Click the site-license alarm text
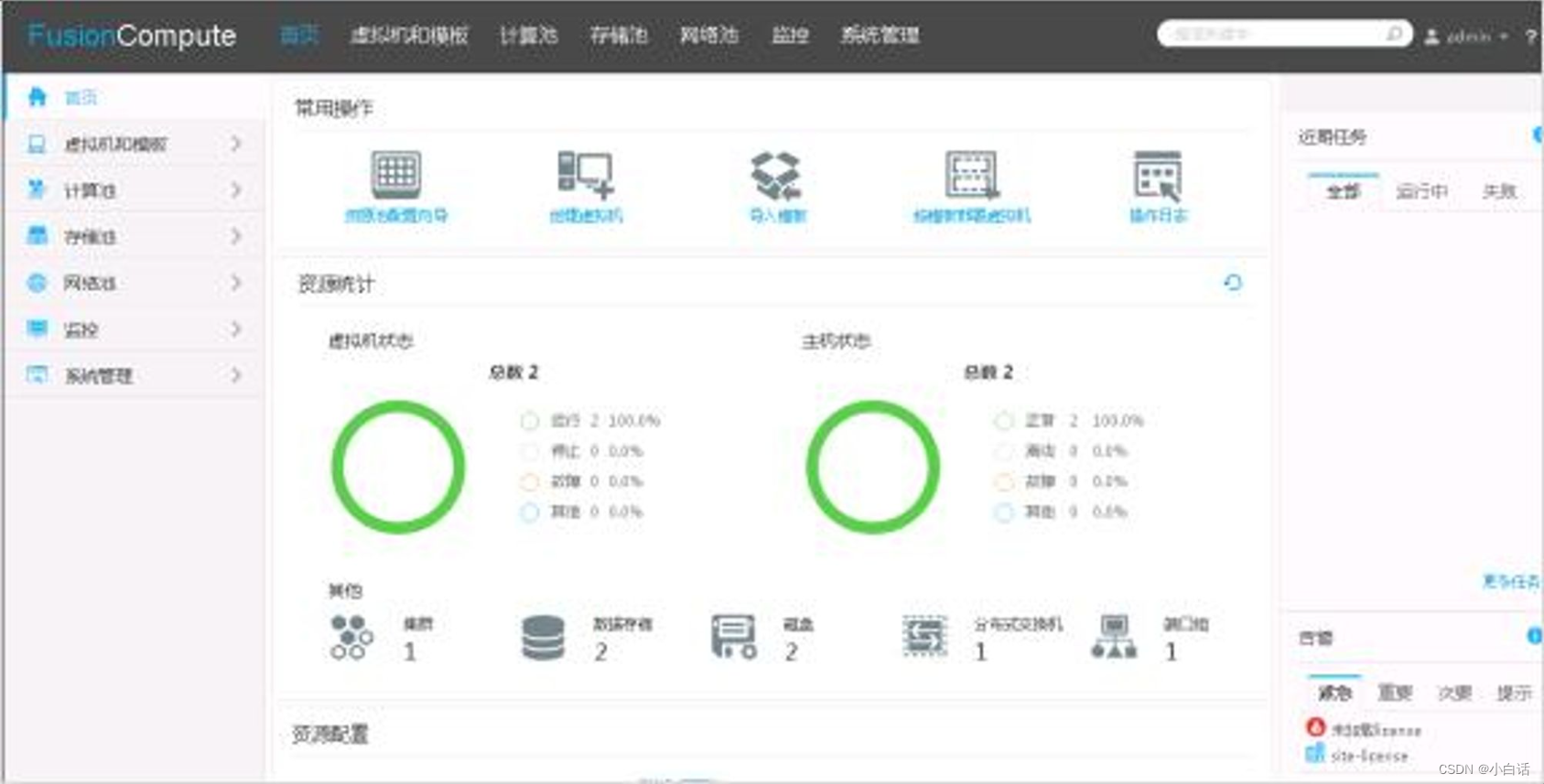Image resolution: width=1544 pixels, height=784 pixels. (x=1369, y=756)
